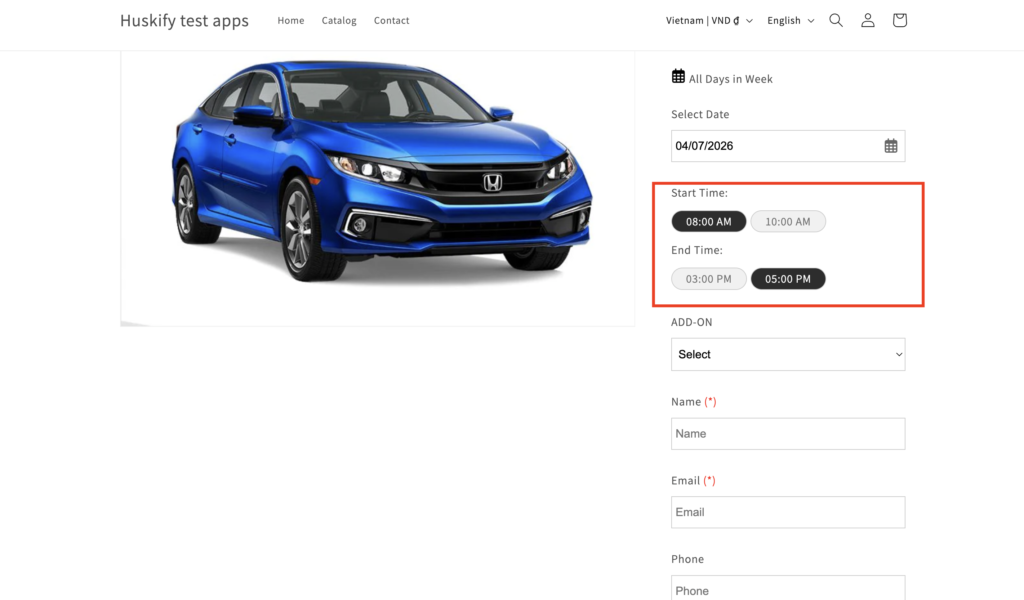
Task: Open the search magnifier icon
Action: point(836,20)
